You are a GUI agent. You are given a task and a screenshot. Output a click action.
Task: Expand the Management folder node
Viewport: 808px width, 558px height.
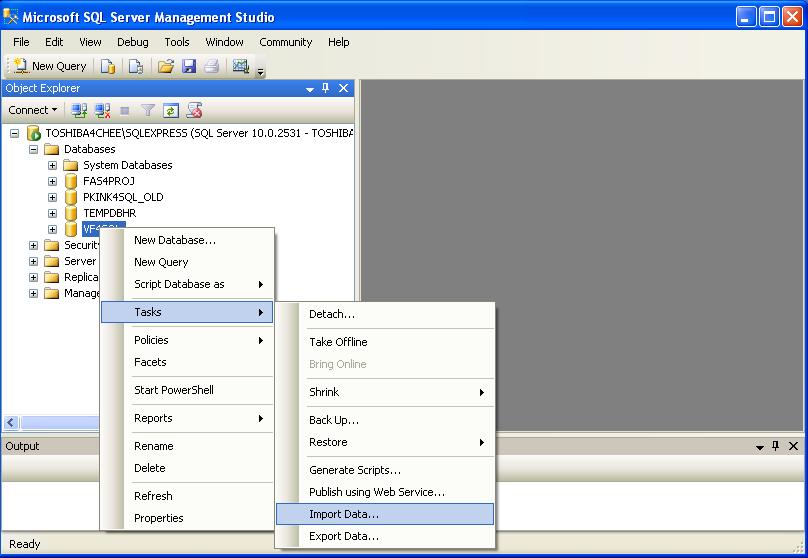[33, 293]
